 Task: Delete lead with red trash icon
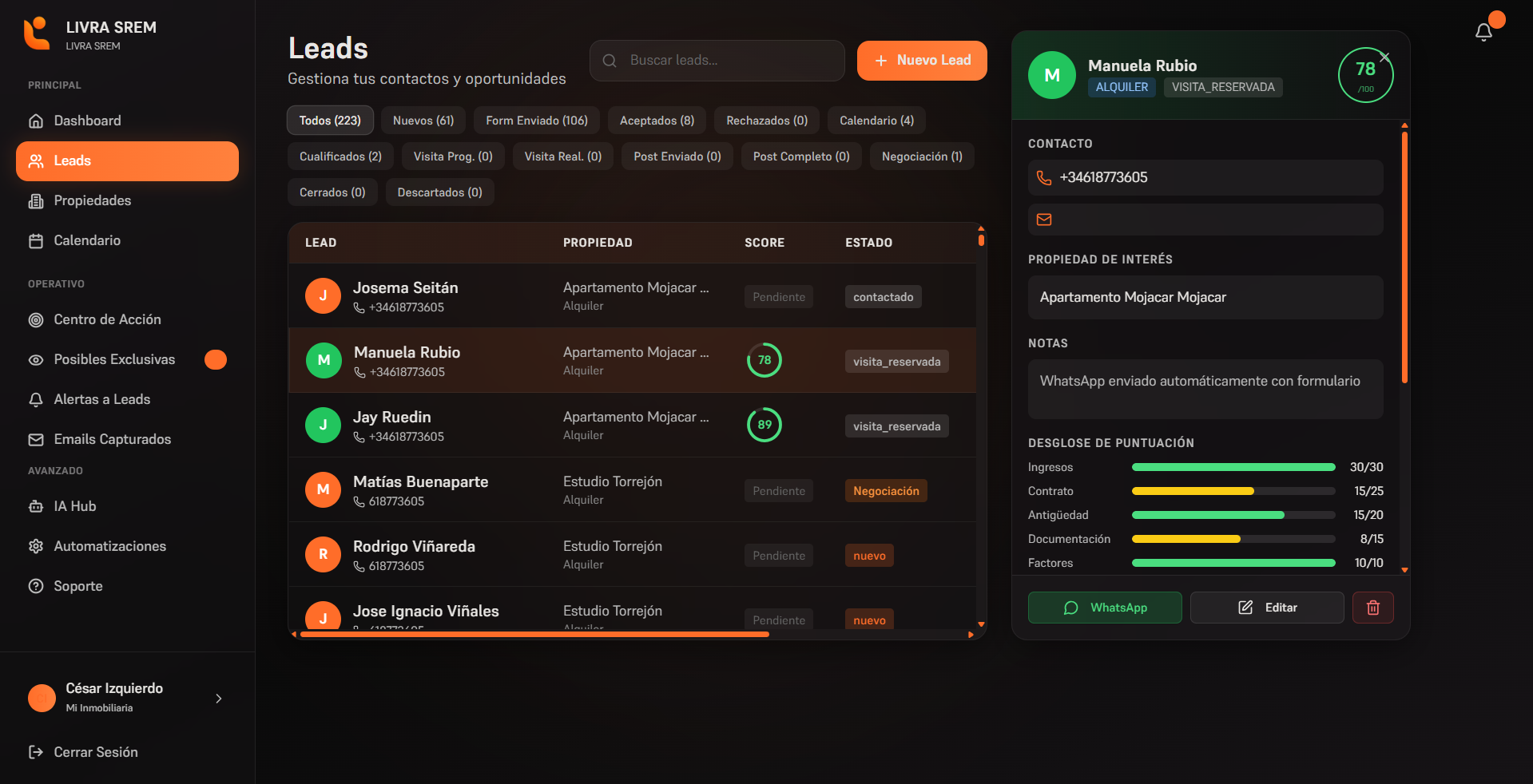1372,608
